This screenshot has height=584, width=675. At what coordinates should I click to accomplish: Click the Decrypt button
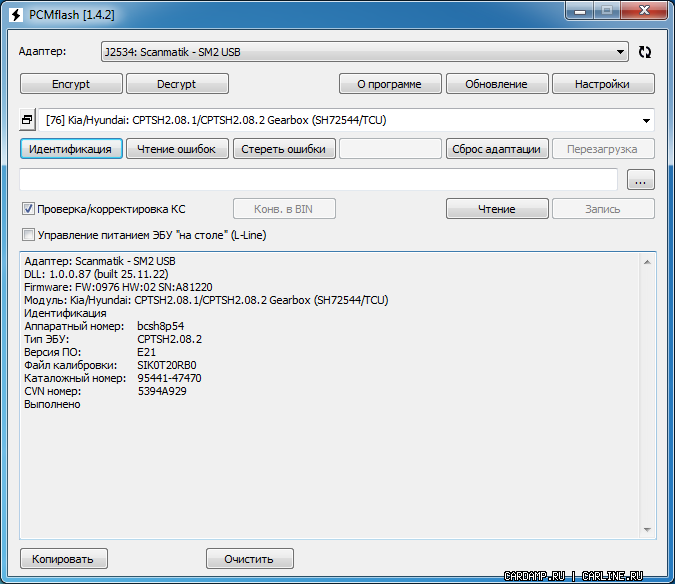click(x=177, y=84)
